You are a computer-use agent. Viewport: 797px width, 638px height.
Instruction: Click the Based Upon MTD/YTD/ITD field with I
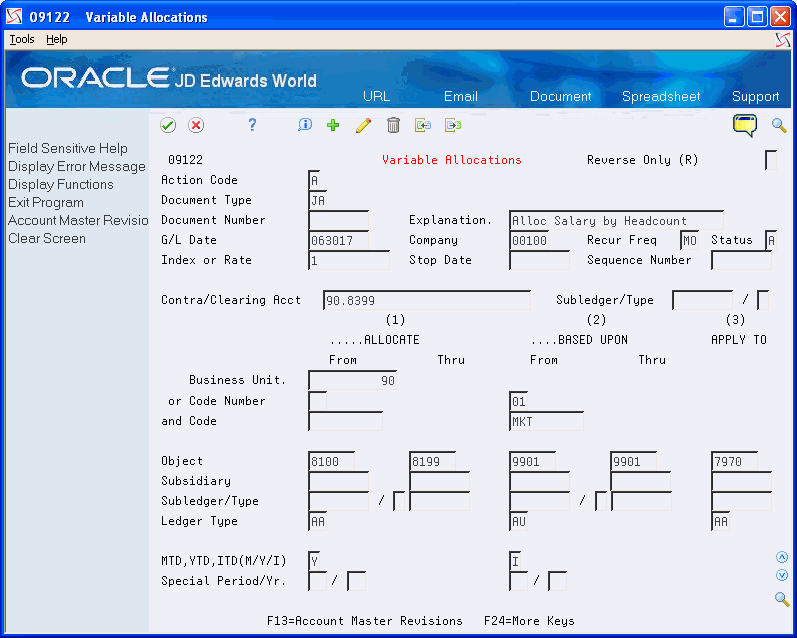[x=515, y=561]
